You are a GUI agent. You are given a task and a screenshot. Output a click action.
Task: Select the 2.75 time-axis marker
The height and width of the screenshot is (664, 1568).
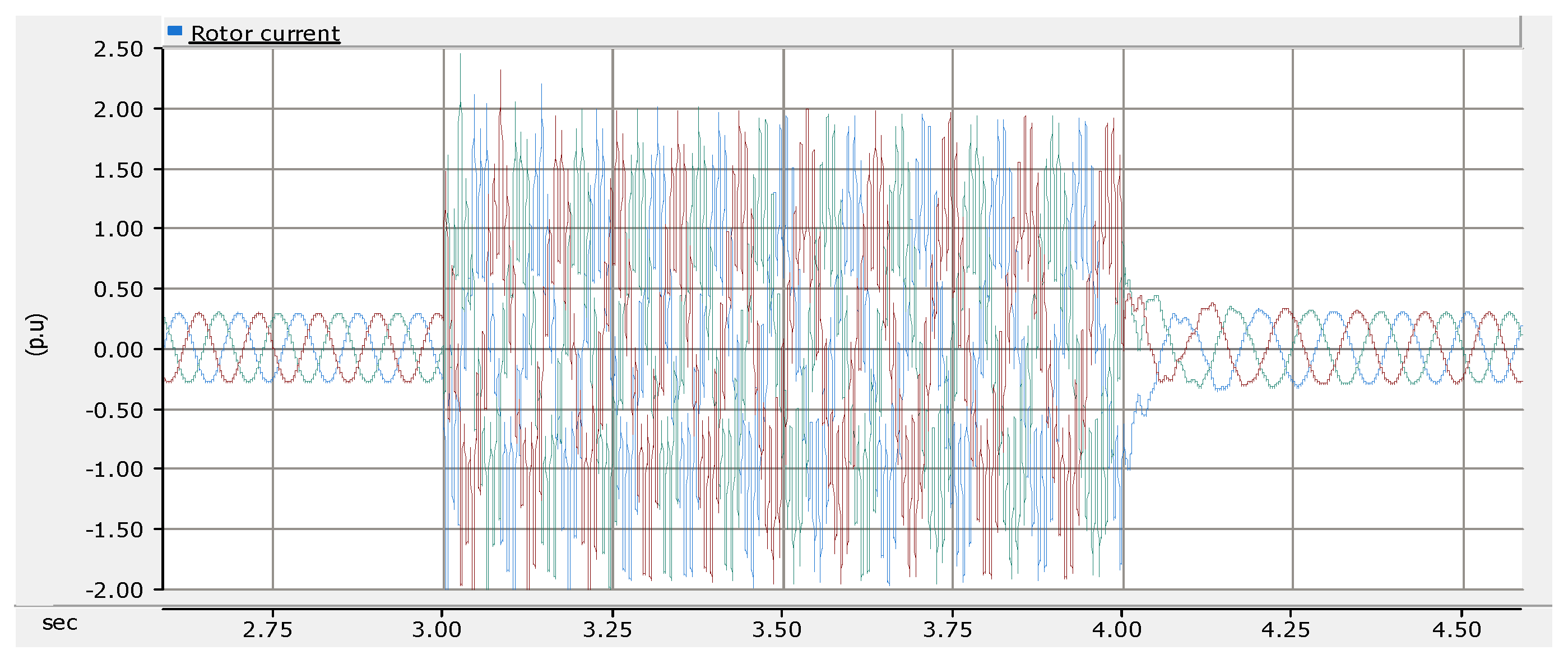(x=267, y=630)
